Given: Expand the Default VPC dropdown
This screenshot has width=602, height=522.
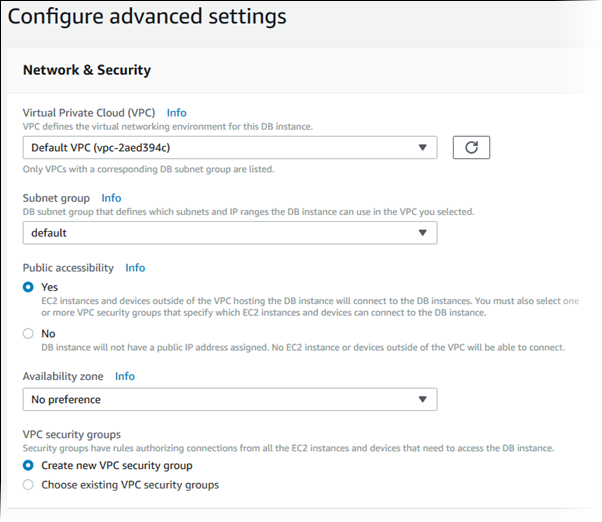Looking at the screenshot, I should [x=229, y=148].
